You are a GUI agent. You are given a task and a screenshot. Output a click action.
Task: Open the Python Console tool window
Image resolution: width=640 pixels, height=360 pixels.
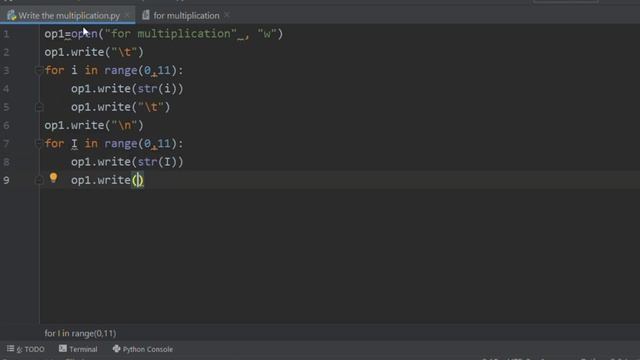[x=143, y=349]
